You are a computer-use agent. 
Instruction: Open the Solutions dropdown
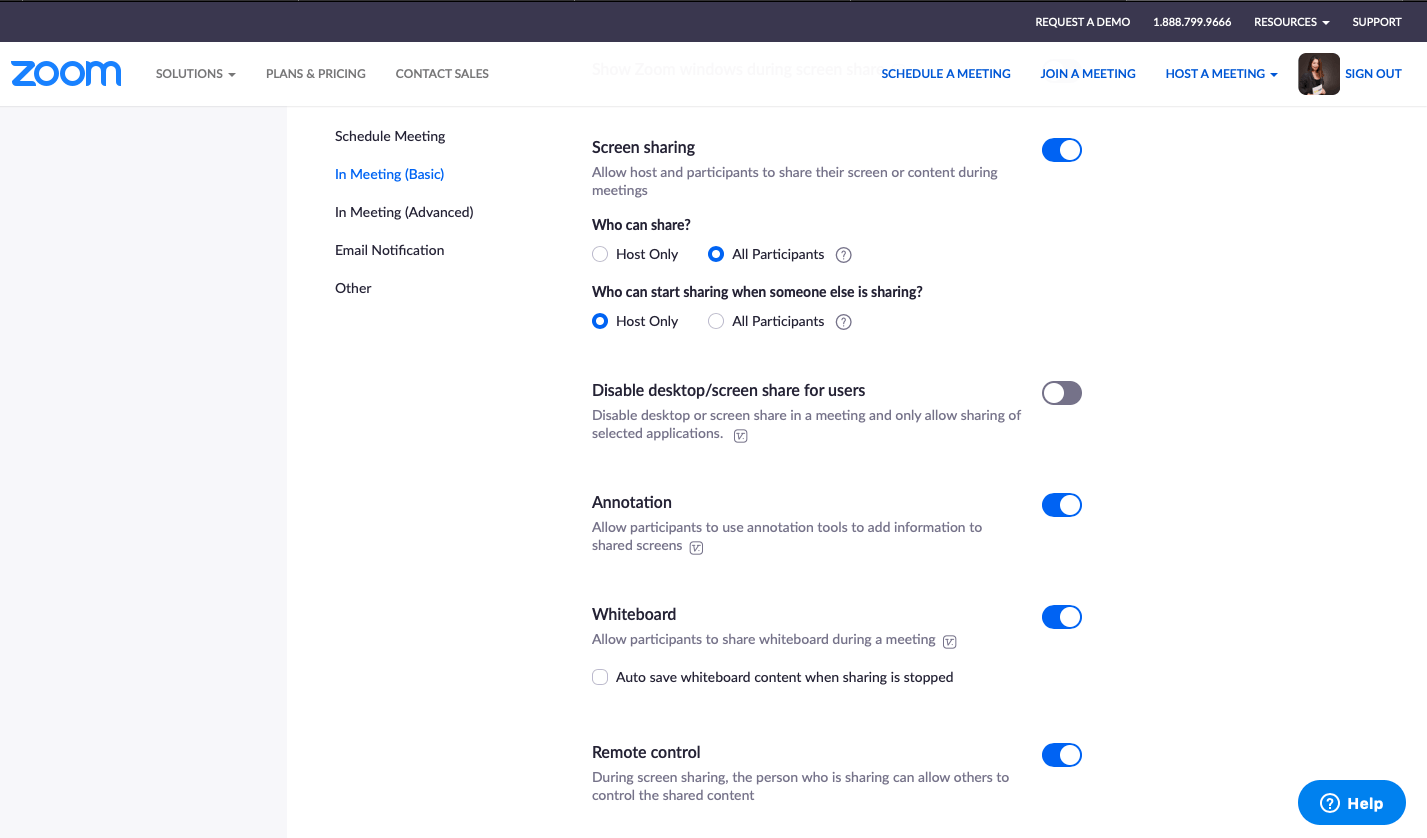click(195, 73)
